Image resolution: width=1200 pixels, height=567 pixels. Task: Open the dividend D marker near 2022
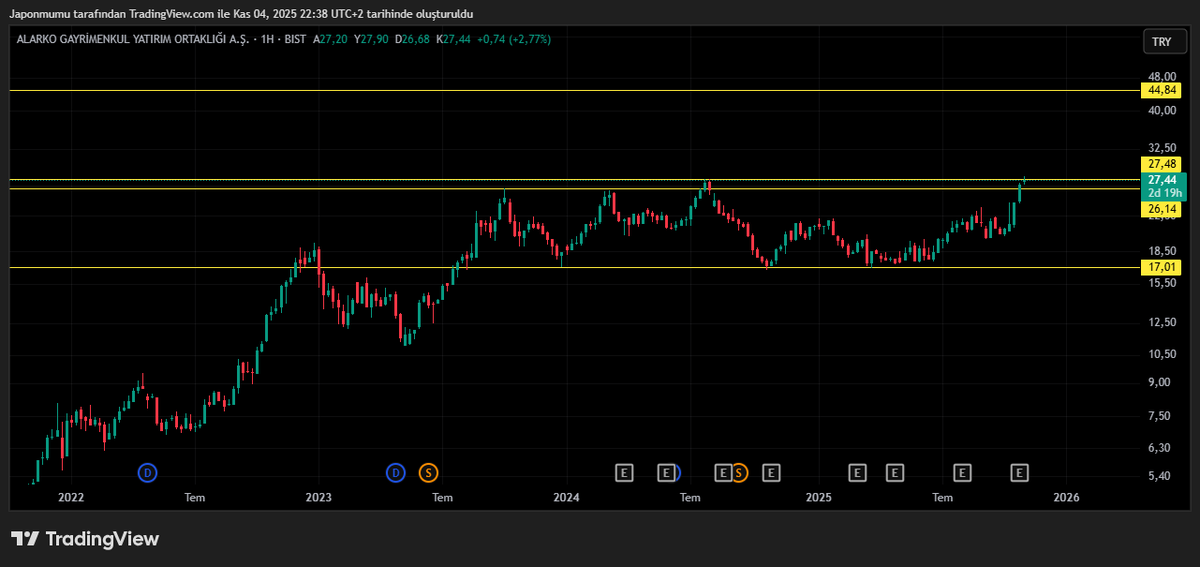[147, 472]
